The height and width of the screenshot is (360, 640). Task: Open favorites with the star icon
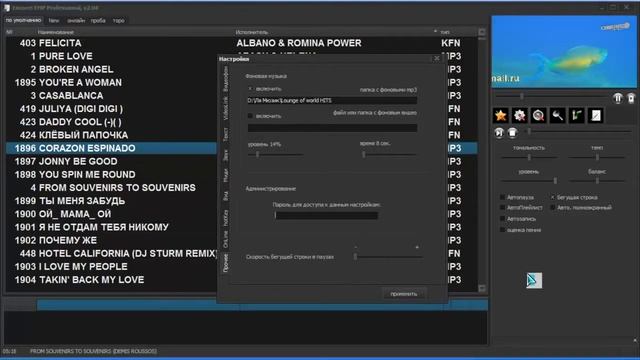click(500, 116)
